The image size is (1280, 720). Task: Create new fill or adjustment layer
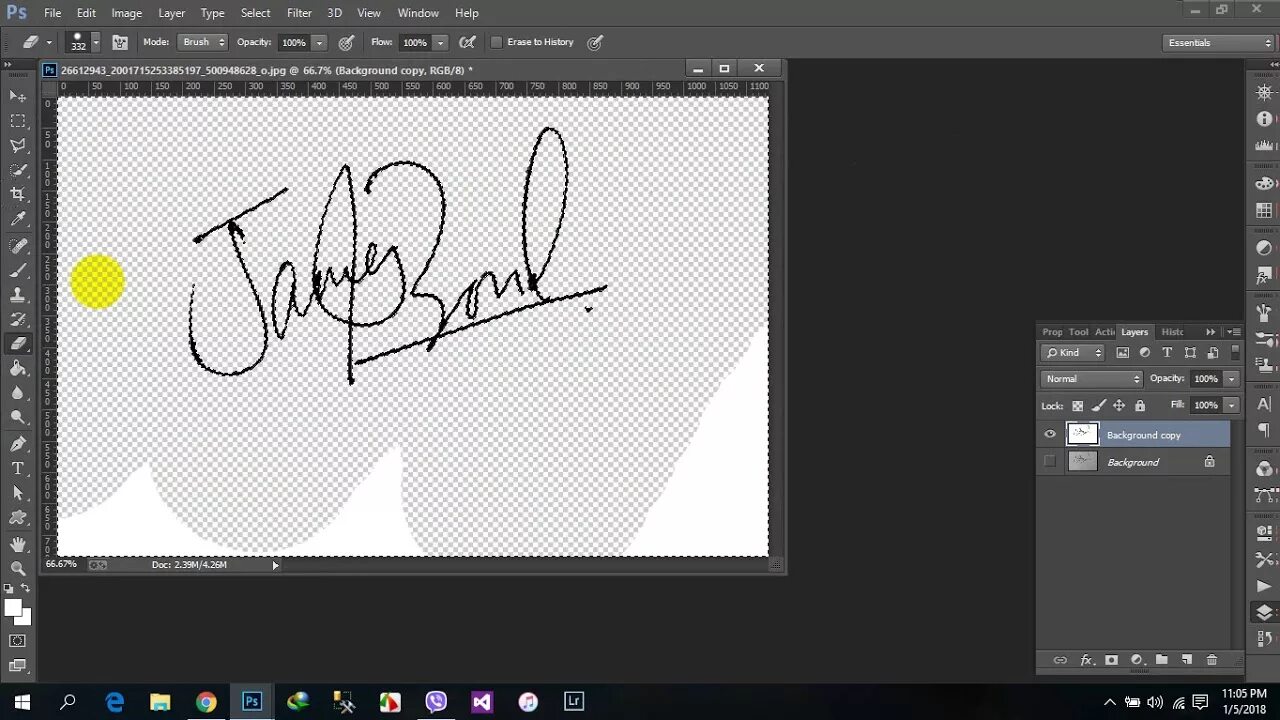(1136, 660)
